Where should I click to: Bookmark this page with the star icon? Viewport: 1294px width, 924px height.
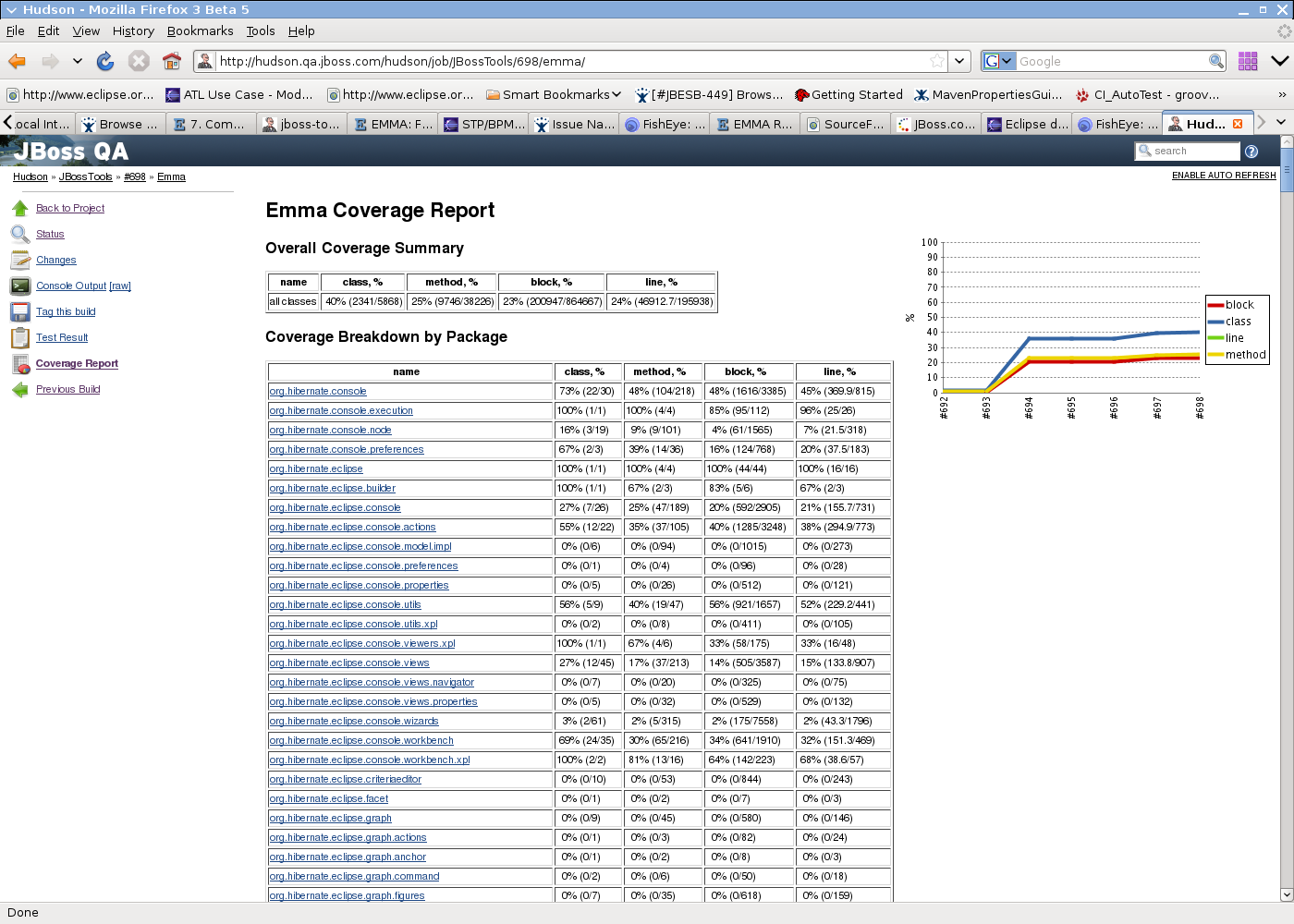pos(937,61)
